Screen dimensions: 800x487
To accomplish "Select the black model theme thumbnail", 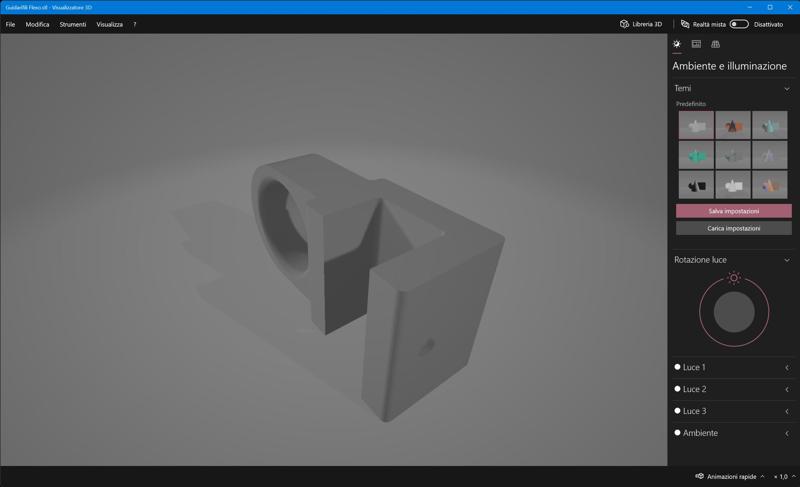I will coord(696,185).
